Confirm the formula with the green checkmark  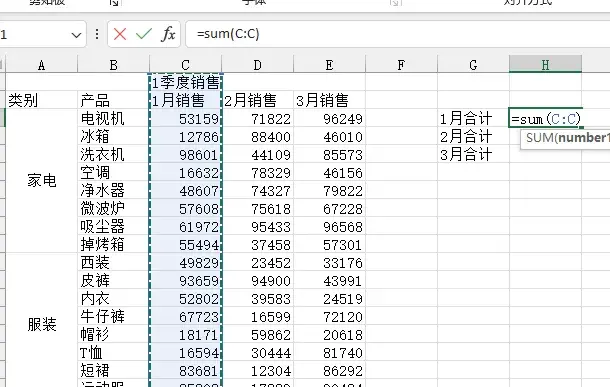point(144,34)
